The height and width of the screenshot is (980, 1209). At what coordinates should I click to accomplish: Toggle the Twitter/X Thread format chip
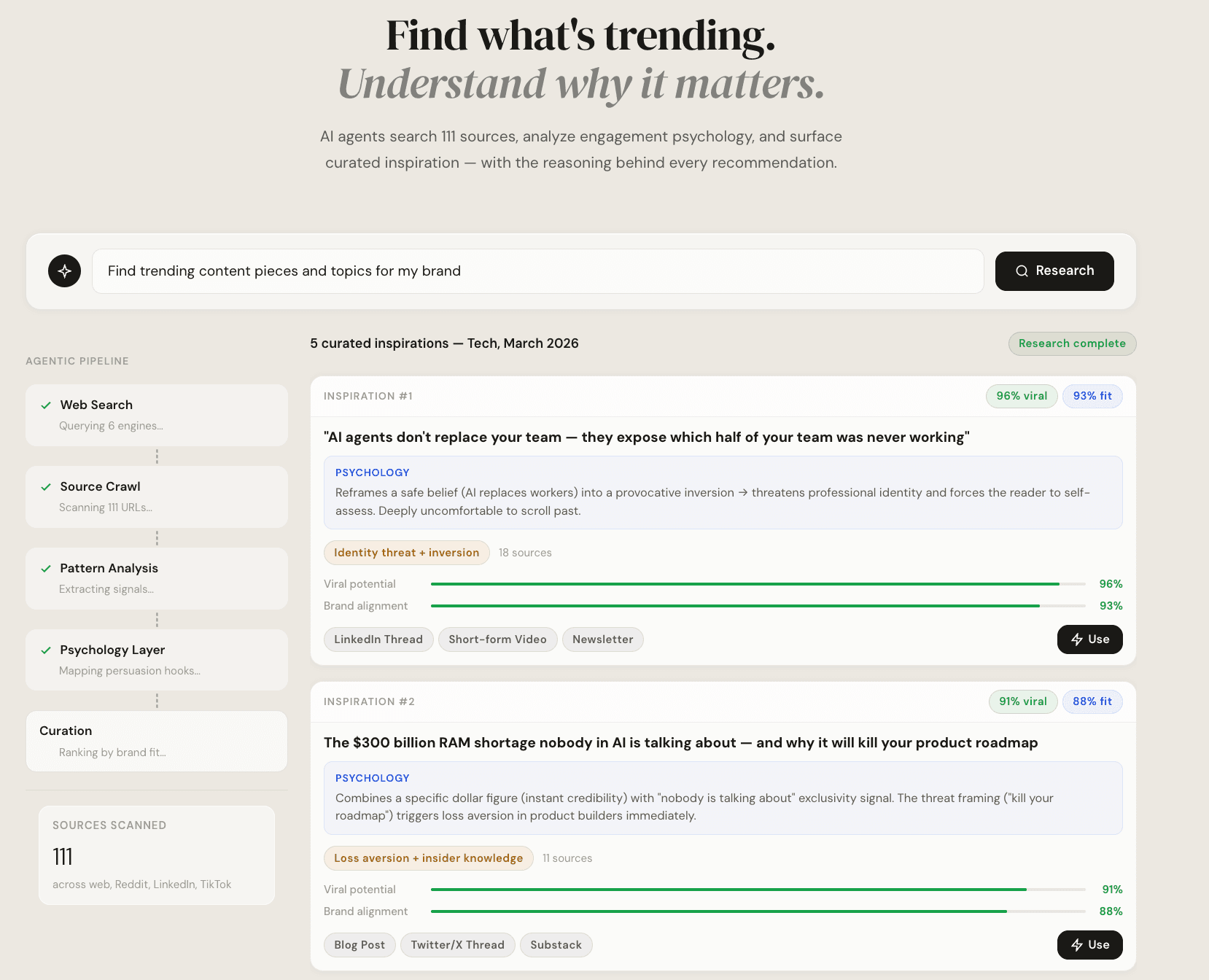tap(457, 945)
